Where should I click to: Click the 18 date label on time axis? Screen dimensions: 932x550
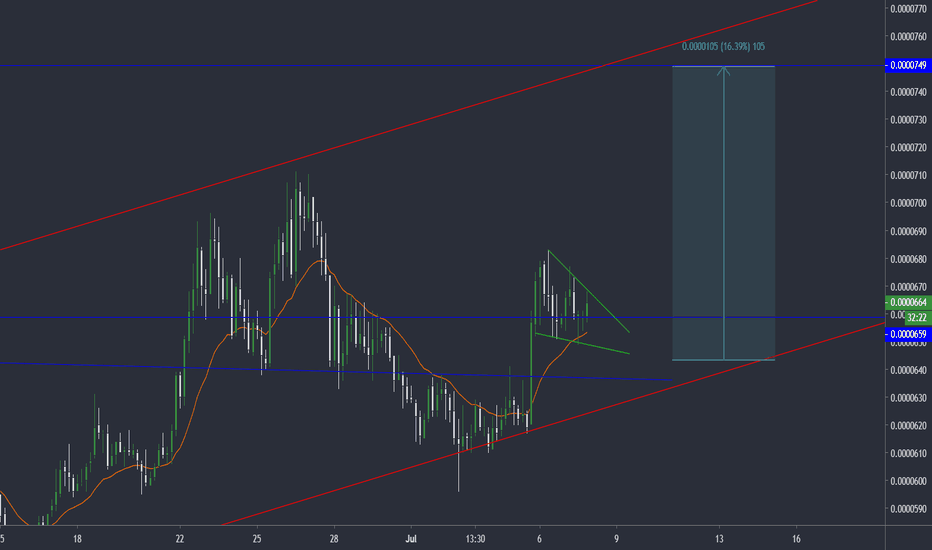77,539
